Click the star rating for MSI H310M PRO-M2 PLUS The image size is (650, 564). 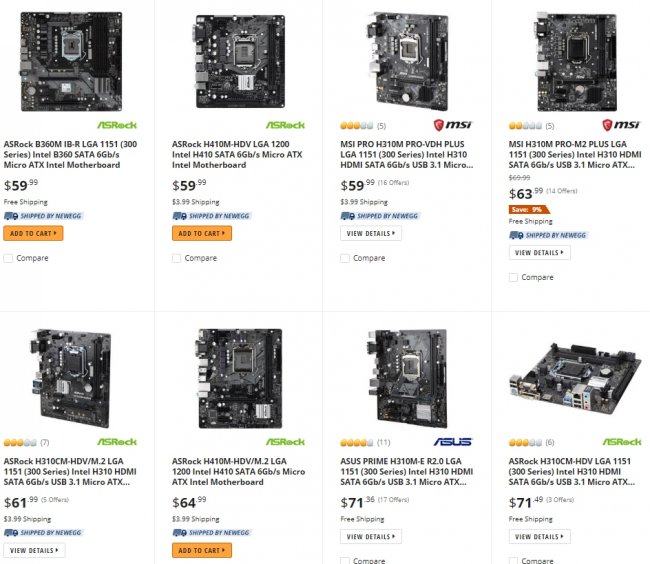click(x=524, y=126)
